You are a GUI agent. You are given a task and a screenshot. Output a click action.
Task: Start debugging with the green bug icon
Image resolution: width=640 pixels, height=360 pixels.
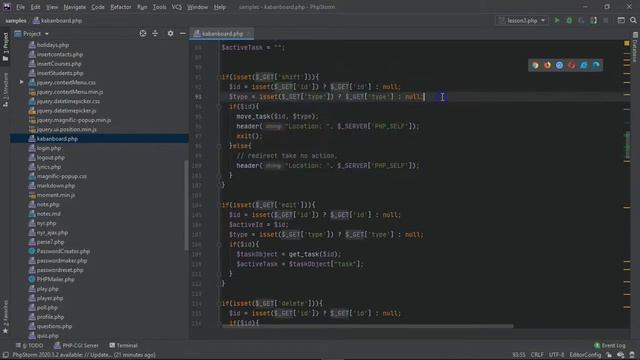(x=569, y=20)
